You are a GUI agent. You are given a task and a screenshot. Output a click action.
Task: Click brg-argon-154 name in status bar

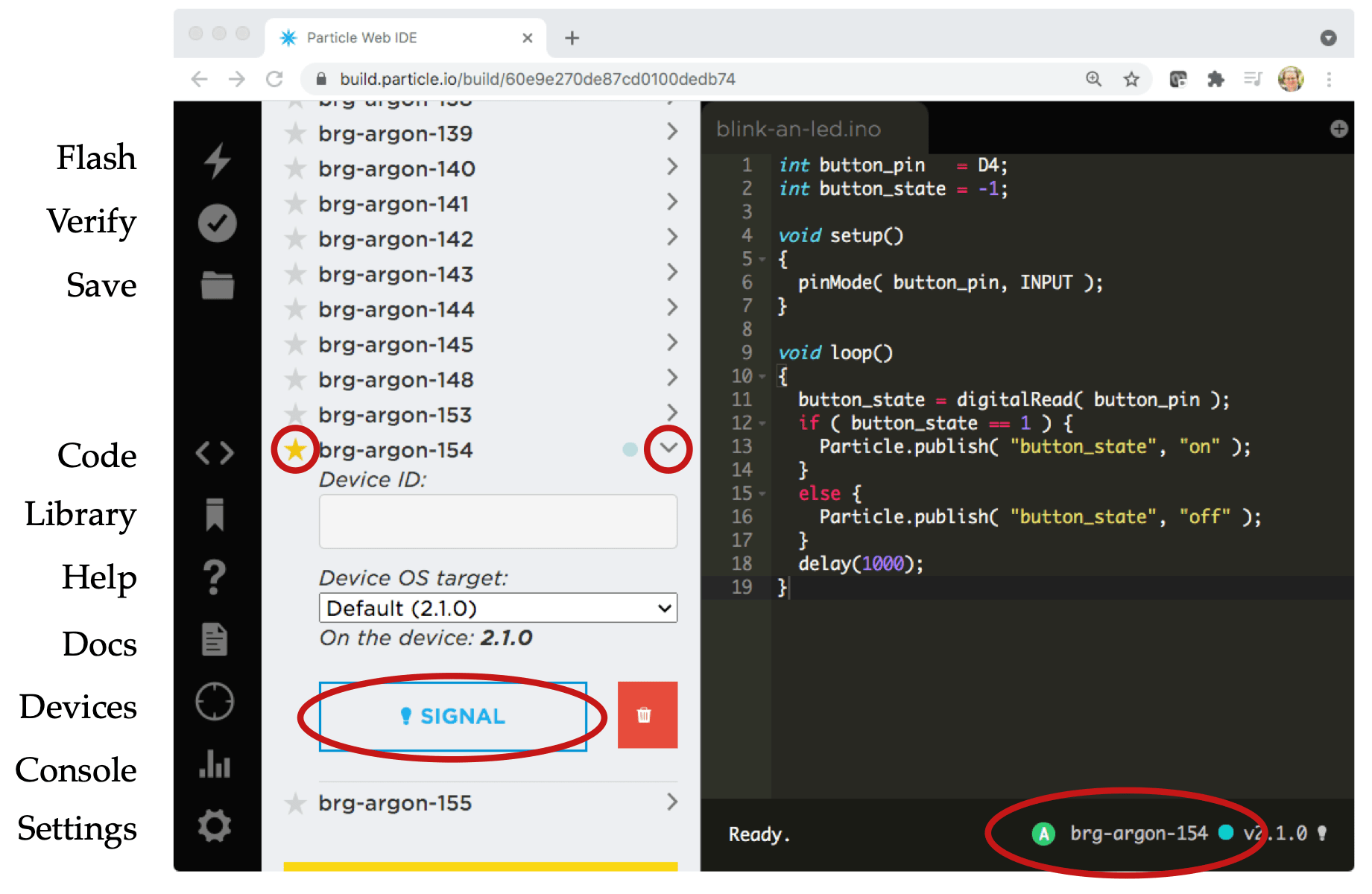[1138, 833]
